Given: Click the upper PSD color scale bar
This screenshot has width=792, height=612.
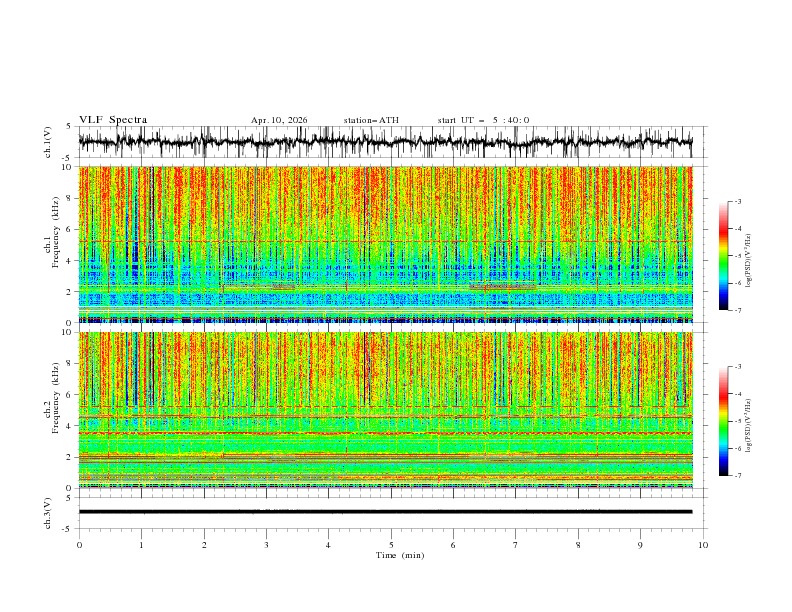Looking at the screenshot, I should (723, 256).
